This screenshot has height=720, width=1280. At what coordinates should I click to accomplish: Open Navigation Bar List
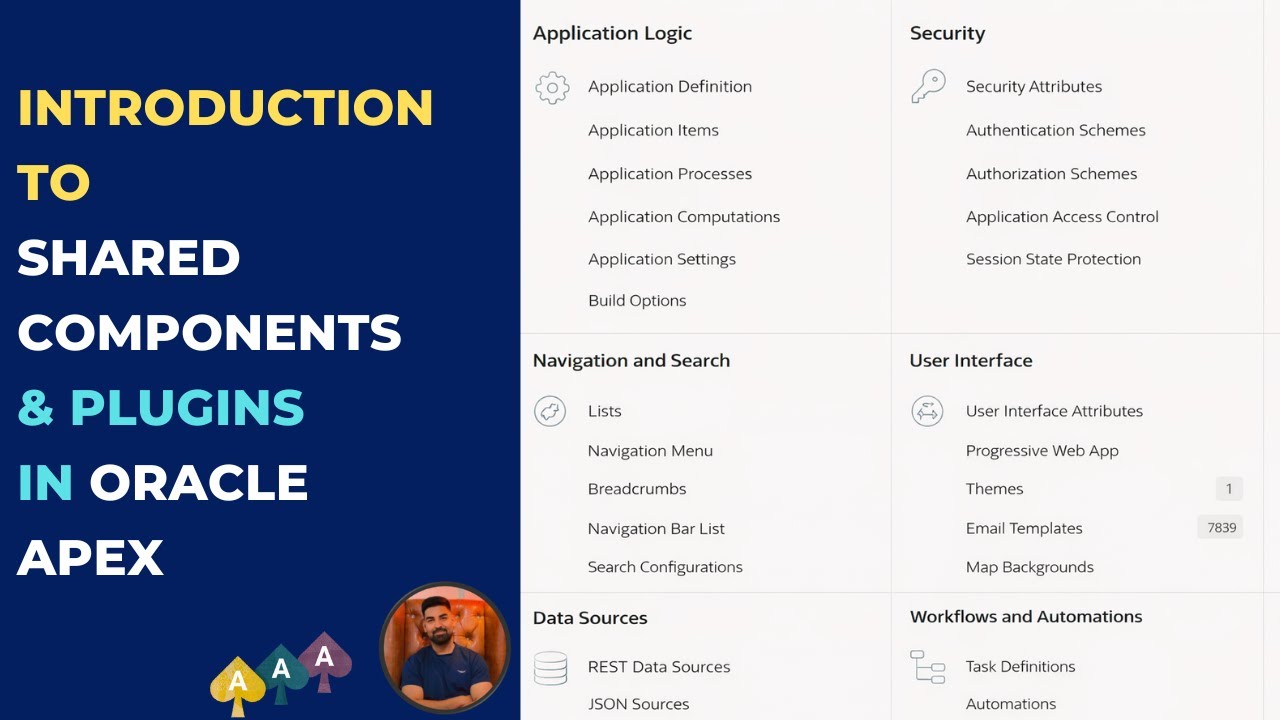(x=656, y=529)
